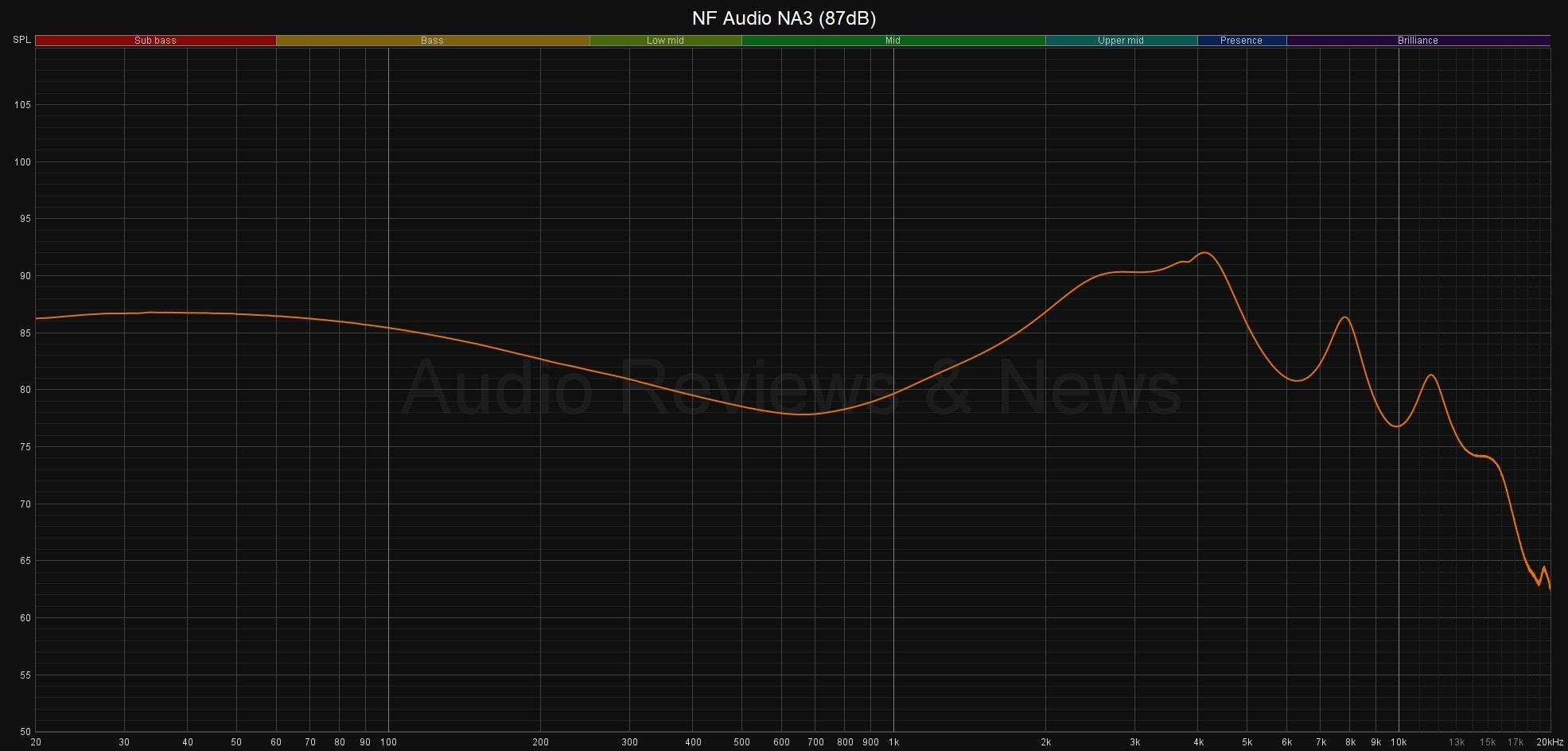Image resolution: width=1568 pixels, height=751 pixels.
Task: Select the Mid band in the header
Action: coord(893,41)
